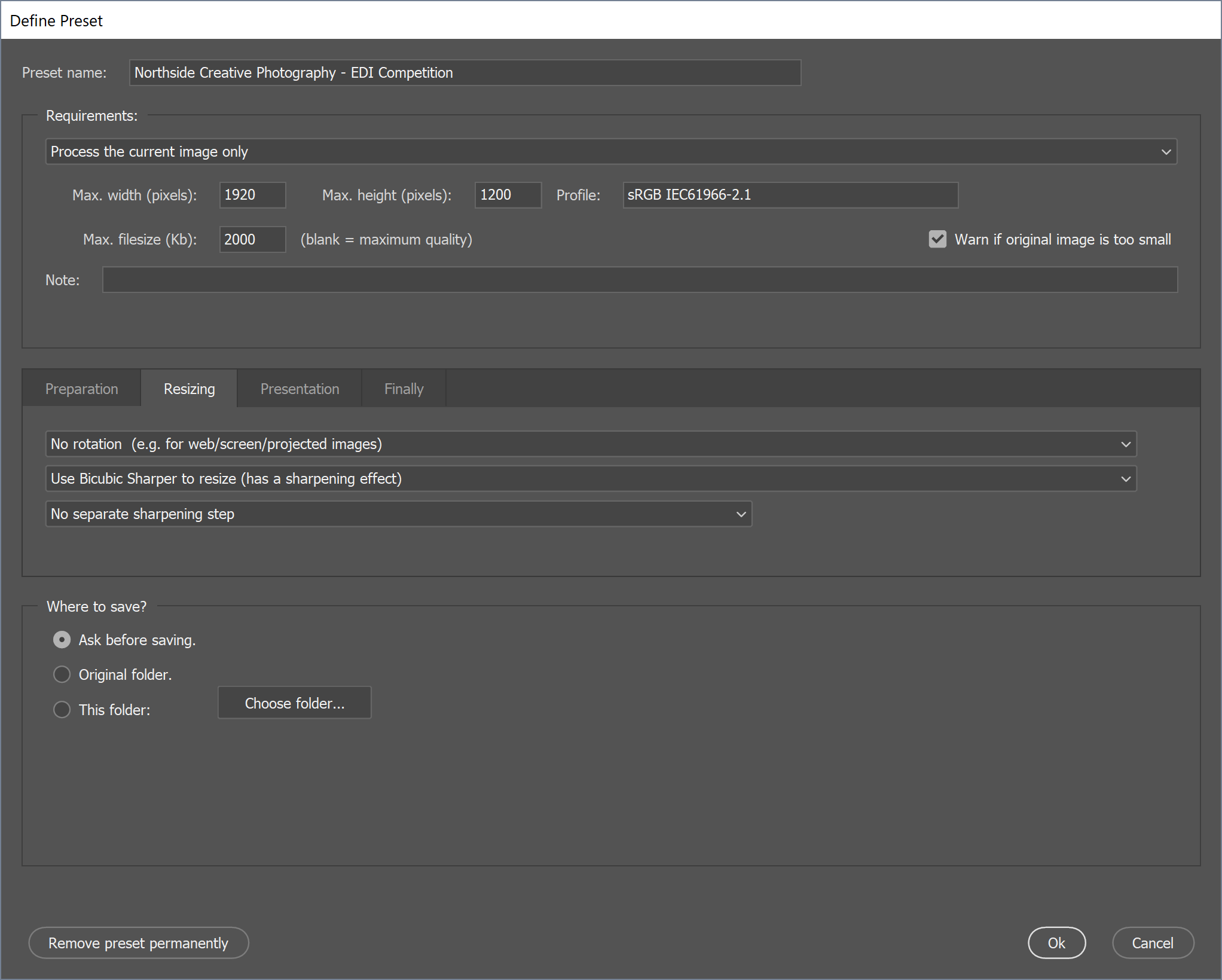1222x980 pixels.
Task: Click the Max. height field showing 1200
Action: click(x=508, y=195)
